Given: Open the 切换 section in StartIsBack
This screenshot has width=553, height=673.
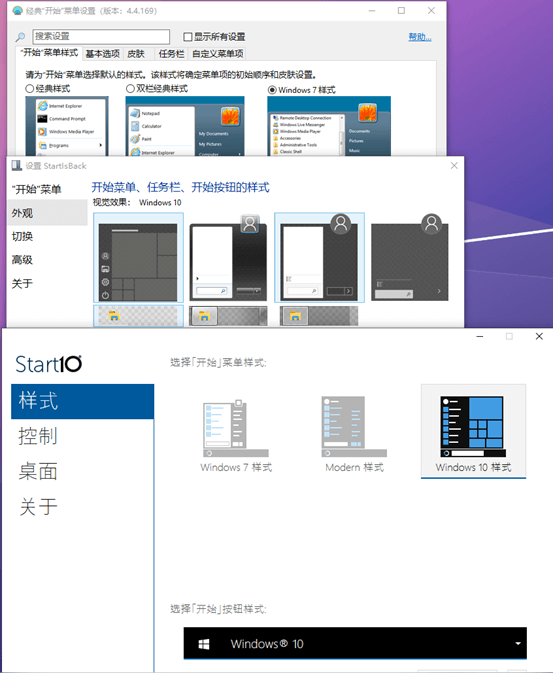Looking at the screenshot, I should (x=47, y=236).
